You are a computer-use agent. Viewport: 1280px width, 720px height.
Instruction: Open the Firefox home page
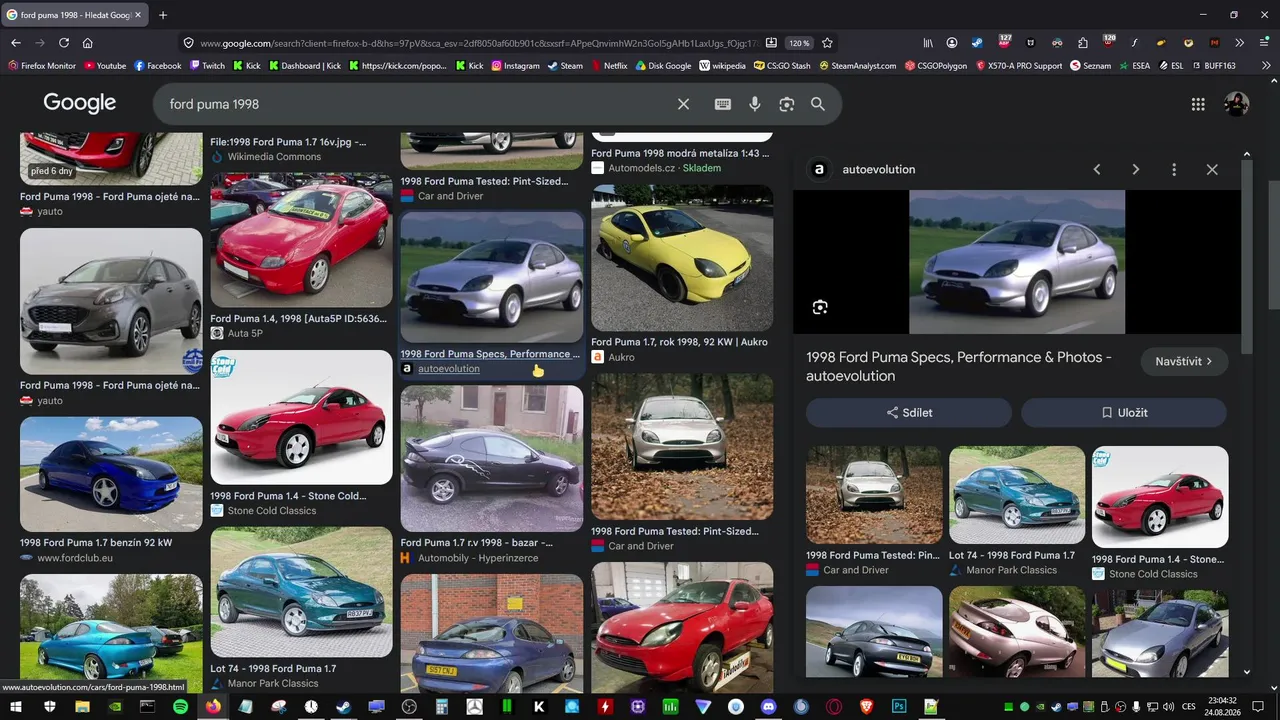tap(88, 43)
